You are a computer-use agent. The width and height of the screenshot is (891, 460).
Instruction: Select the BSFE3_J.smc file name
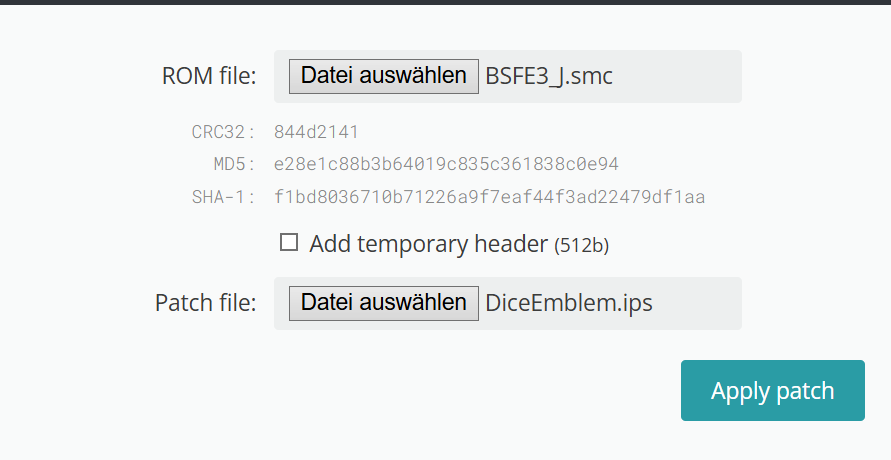coord(549,76)
